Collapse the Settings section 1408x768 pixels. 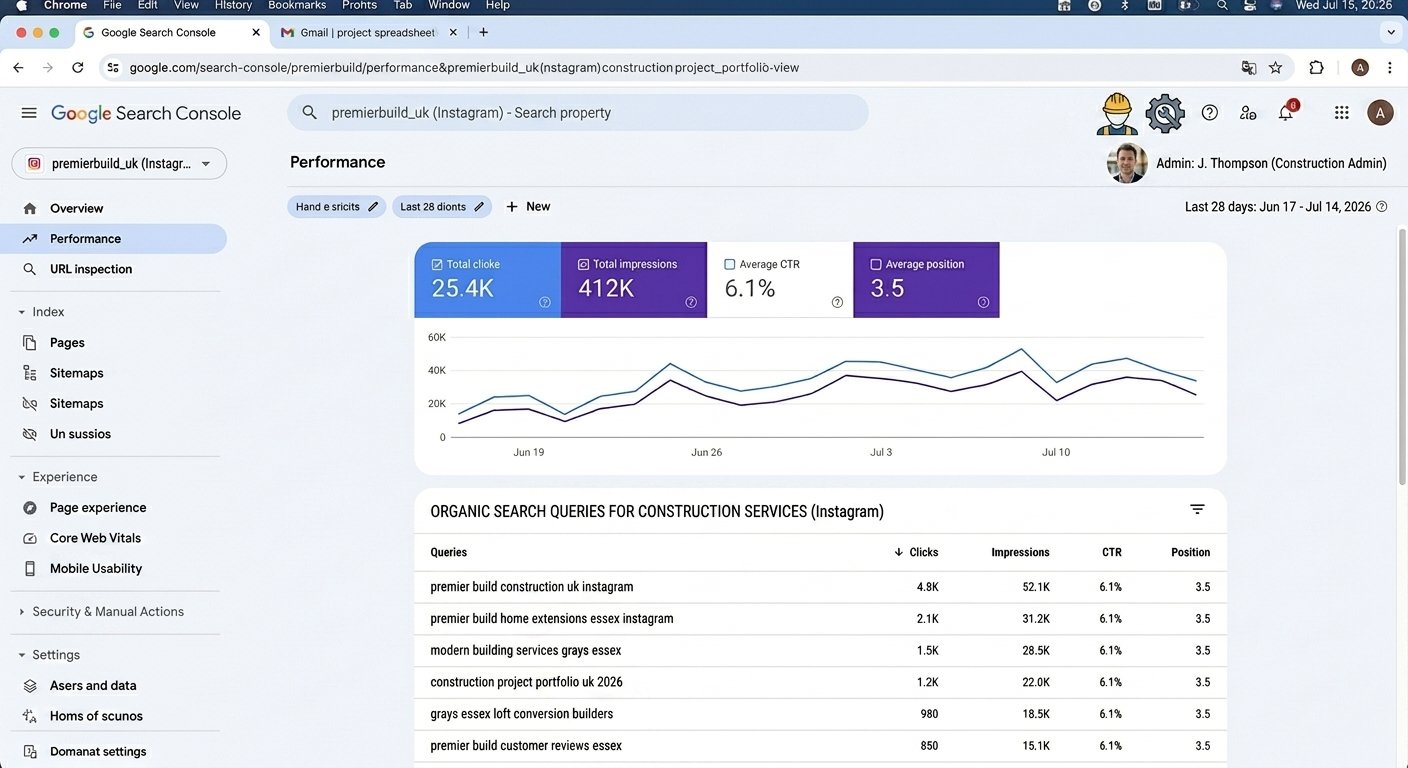point(22,655)
